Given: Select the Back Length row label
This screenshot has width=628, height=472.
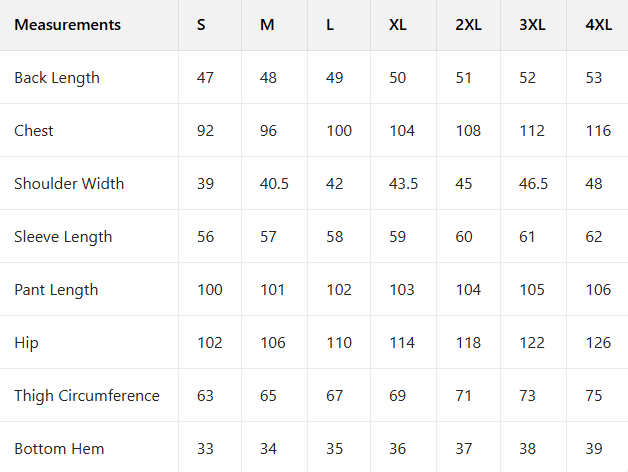Looking at the screenshot, I should pos(57,78).
